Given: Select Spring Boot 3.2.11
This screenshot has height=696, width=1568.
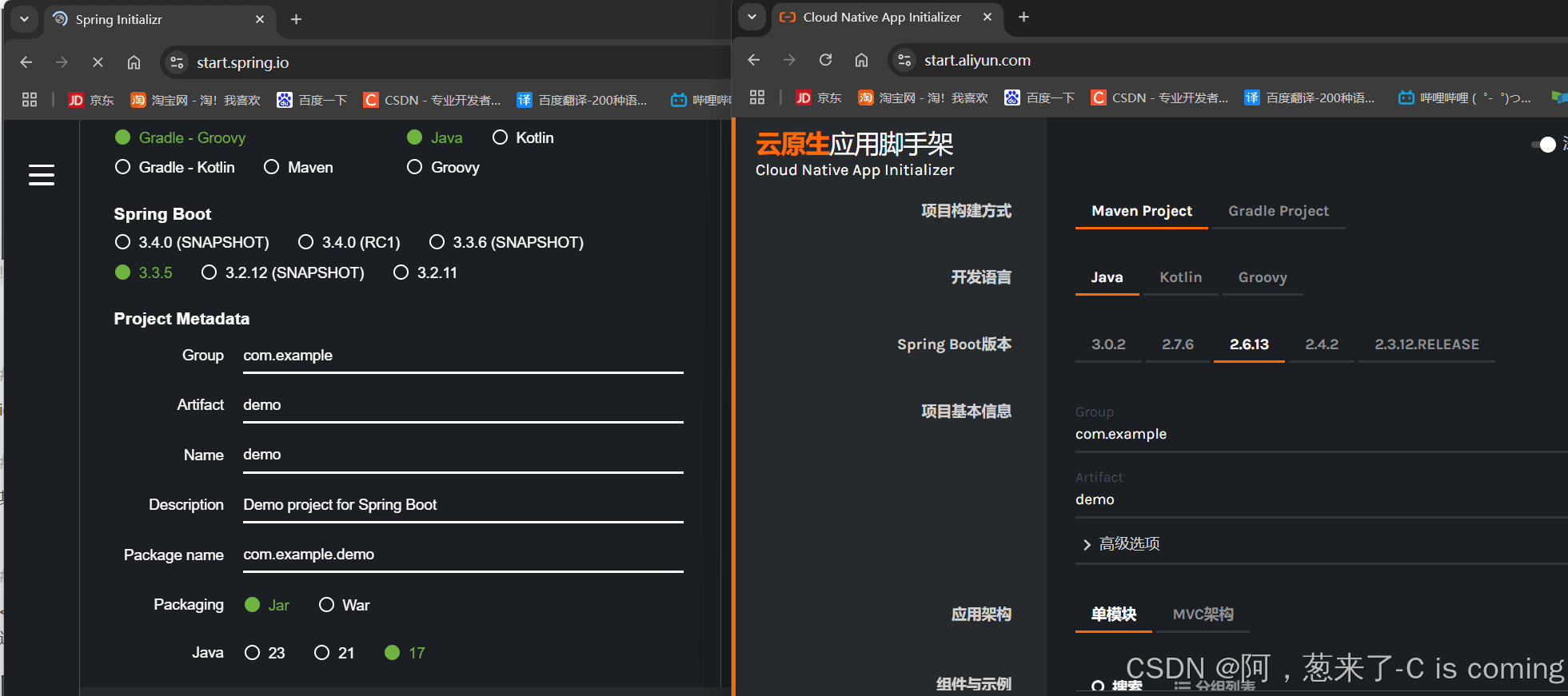Looking at the screenshot, I should pyautogui.click(x=425, y=272).
